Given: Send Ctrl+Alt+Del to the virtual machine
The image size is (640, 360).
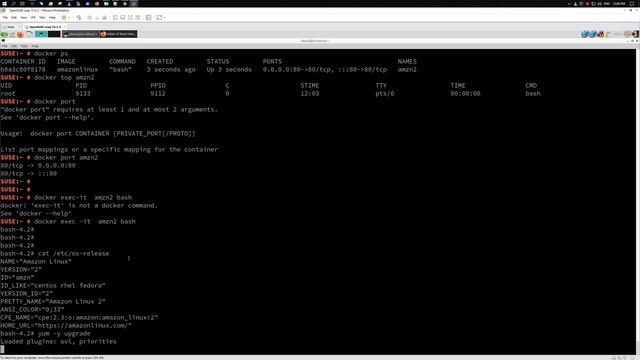Looking at the screenshot, I should (79, 18).
